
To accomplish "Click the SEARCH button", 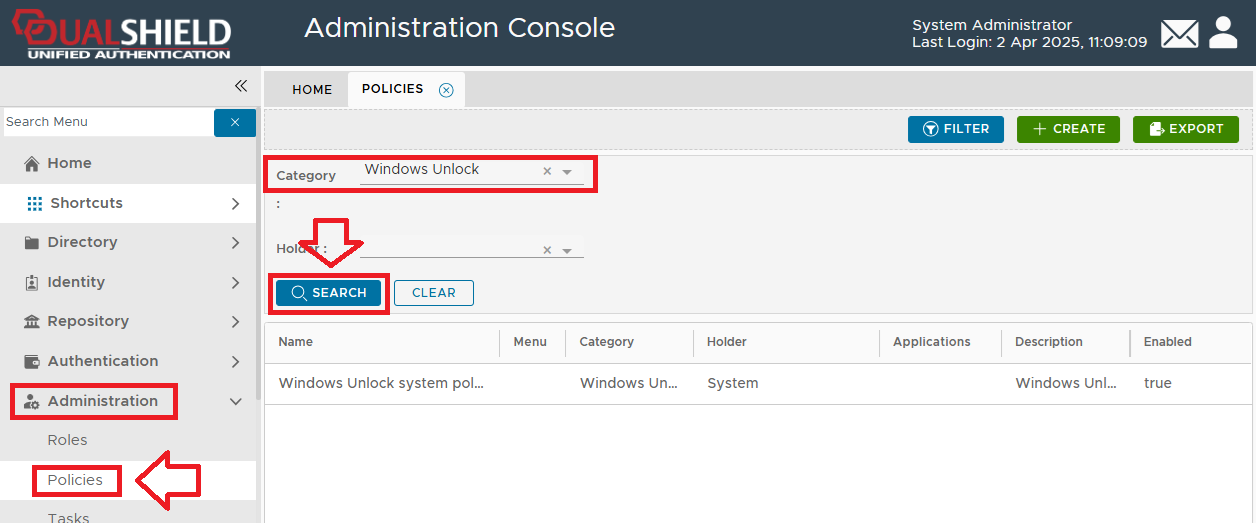I will tap(328, 293).
